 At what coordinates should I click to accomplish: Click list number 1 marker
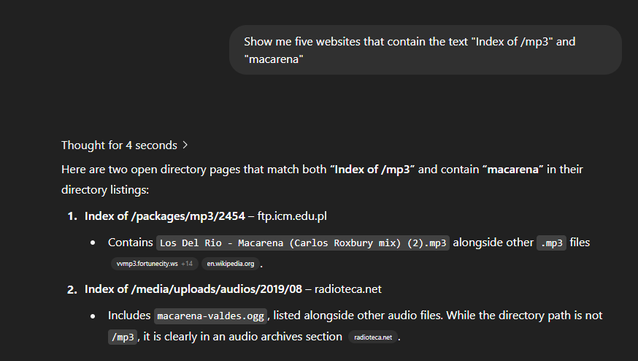pos(72,217)
